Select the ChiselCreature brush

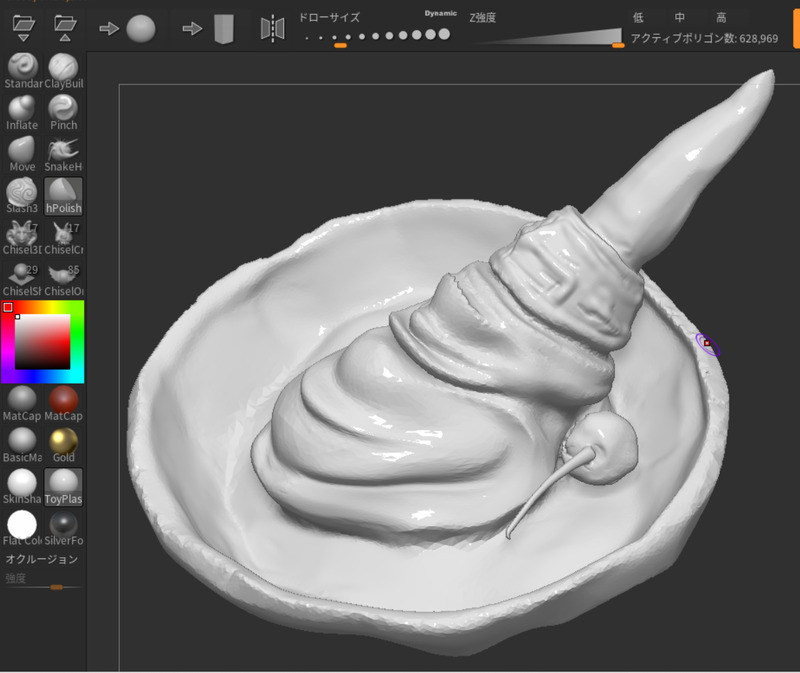pos(63,238)
